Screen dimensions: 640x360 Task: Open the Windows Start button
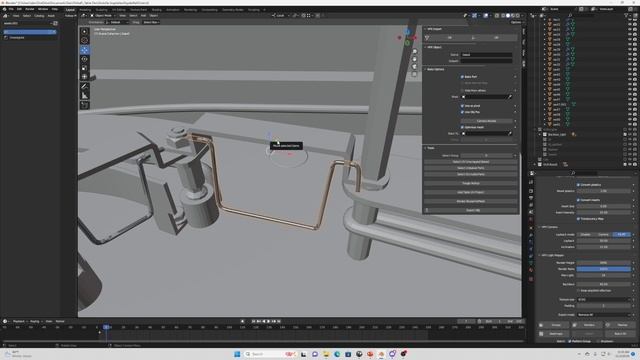[x=237, y=354]
